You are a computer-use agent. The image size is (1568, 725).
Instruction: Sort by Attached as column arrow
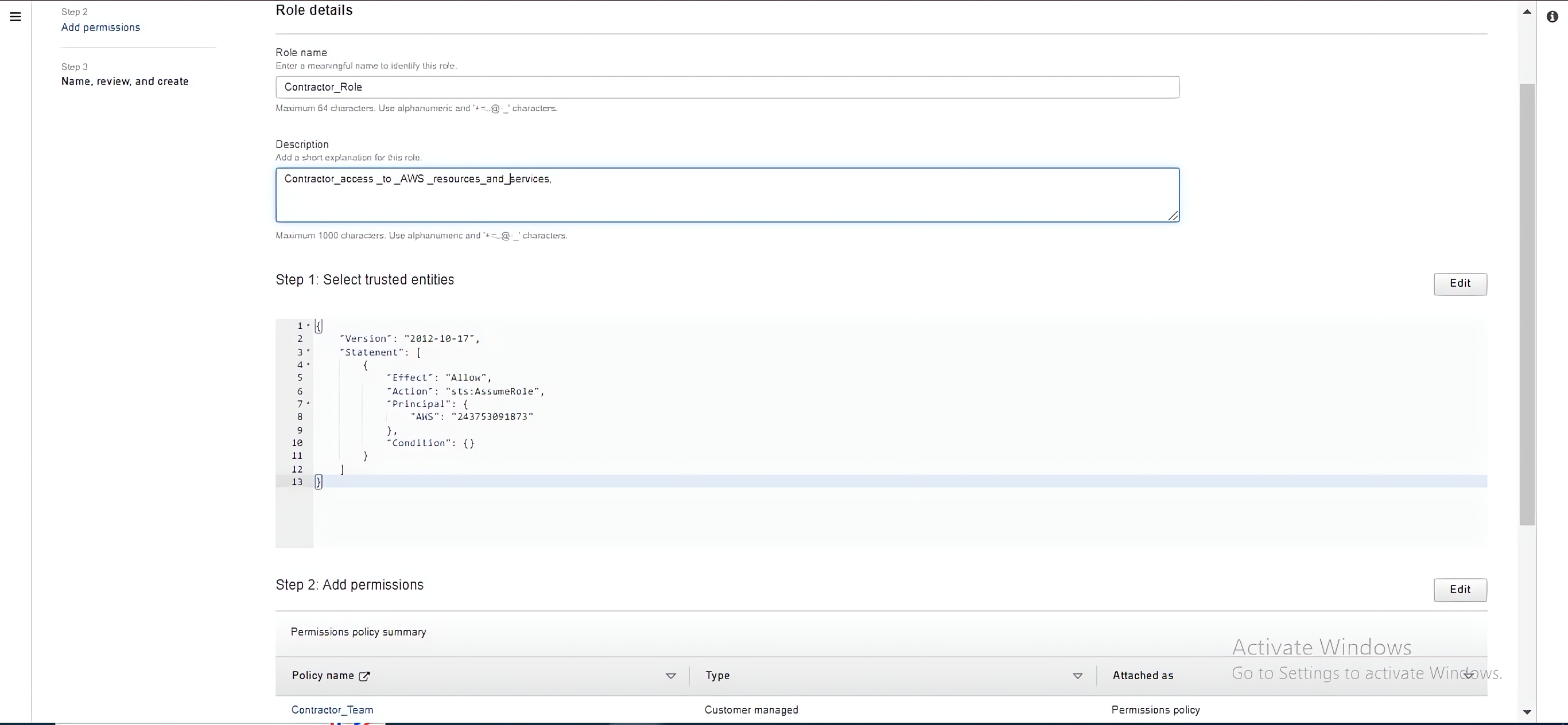(x=1469, y=675)
